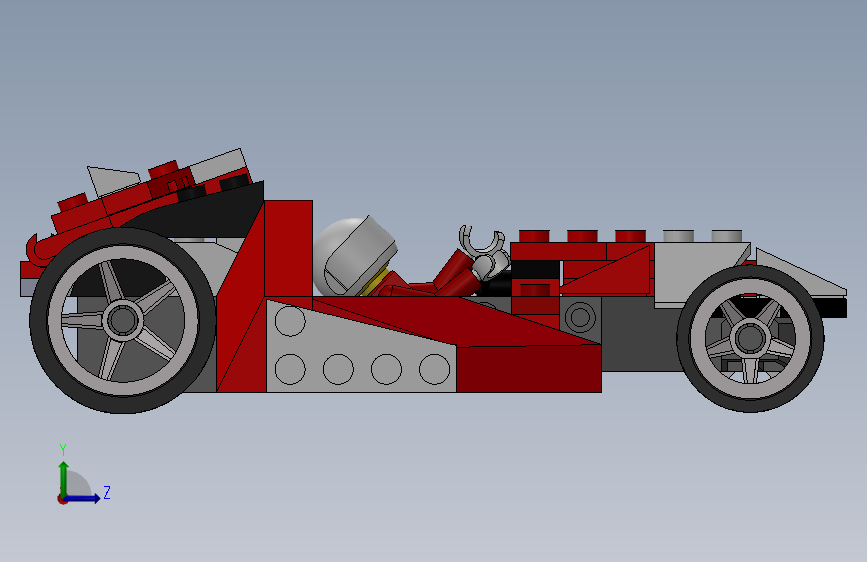Select the tall red brick behind the driver

[288, 248]
